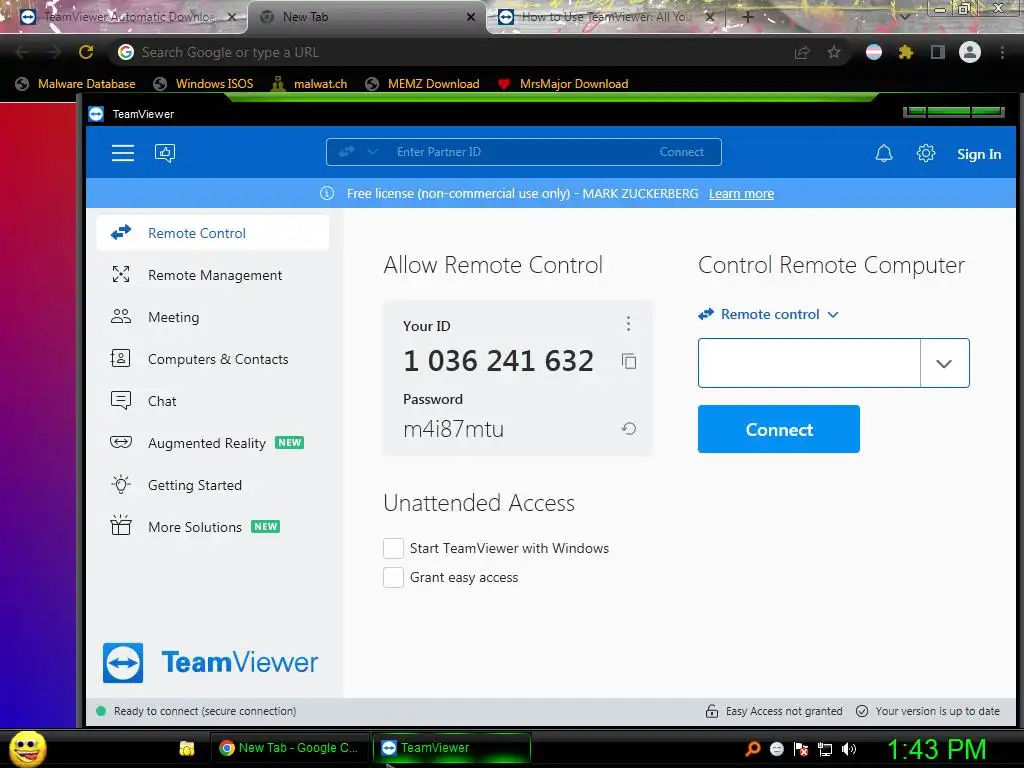Switch to TeamViewer Automatic Download browser tab
1024x768 pixels.
pos(124,17)
